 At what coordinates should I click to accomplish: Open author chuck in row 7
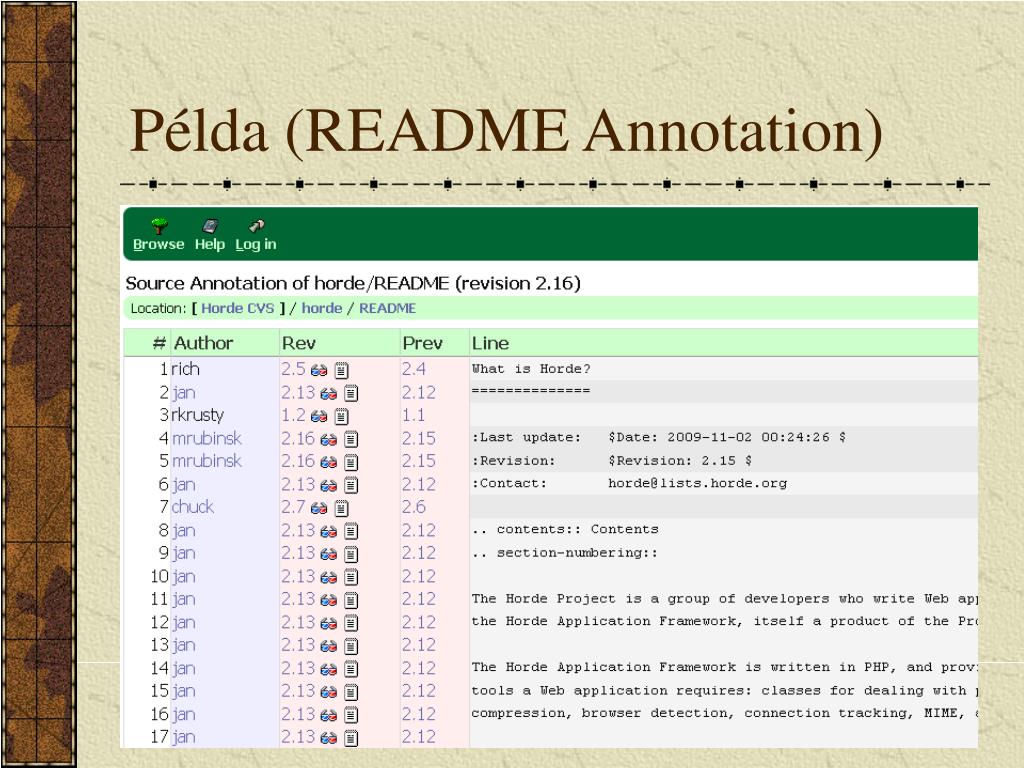[193, 507]
